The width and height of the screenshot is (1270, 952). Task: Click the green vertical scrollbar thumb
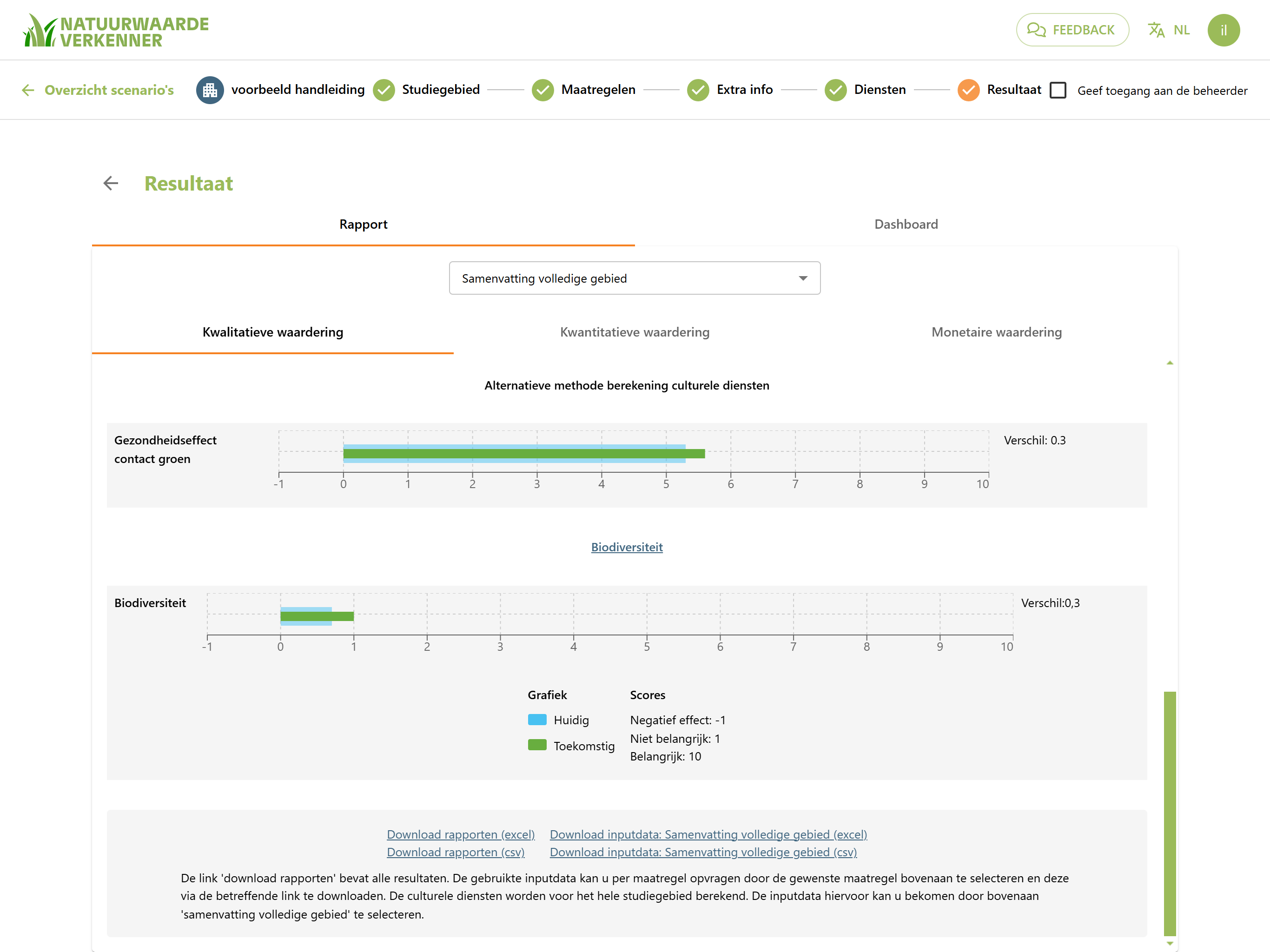pyautogui.click(x=1170, y=813)
